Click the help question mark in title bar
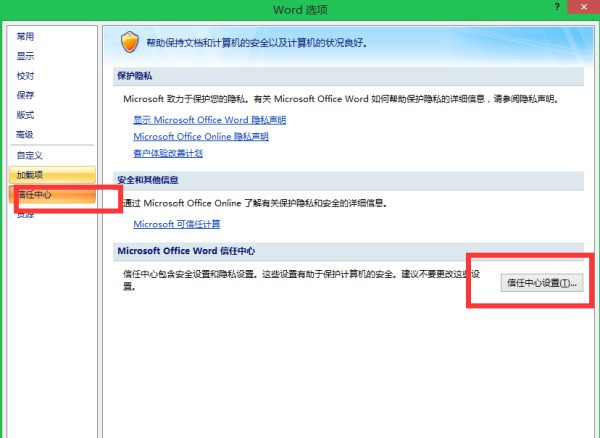600x438 pixels. point(557,8)
